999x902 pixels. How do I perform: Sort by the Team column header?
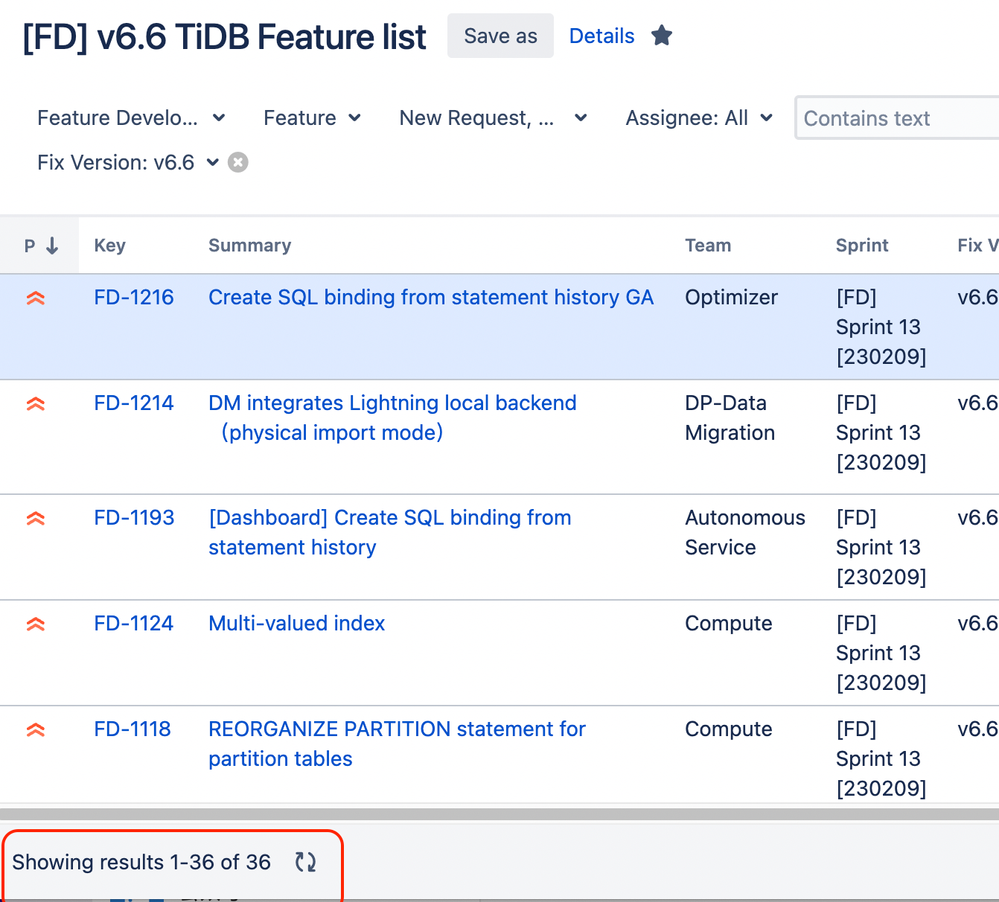(708, 246)
